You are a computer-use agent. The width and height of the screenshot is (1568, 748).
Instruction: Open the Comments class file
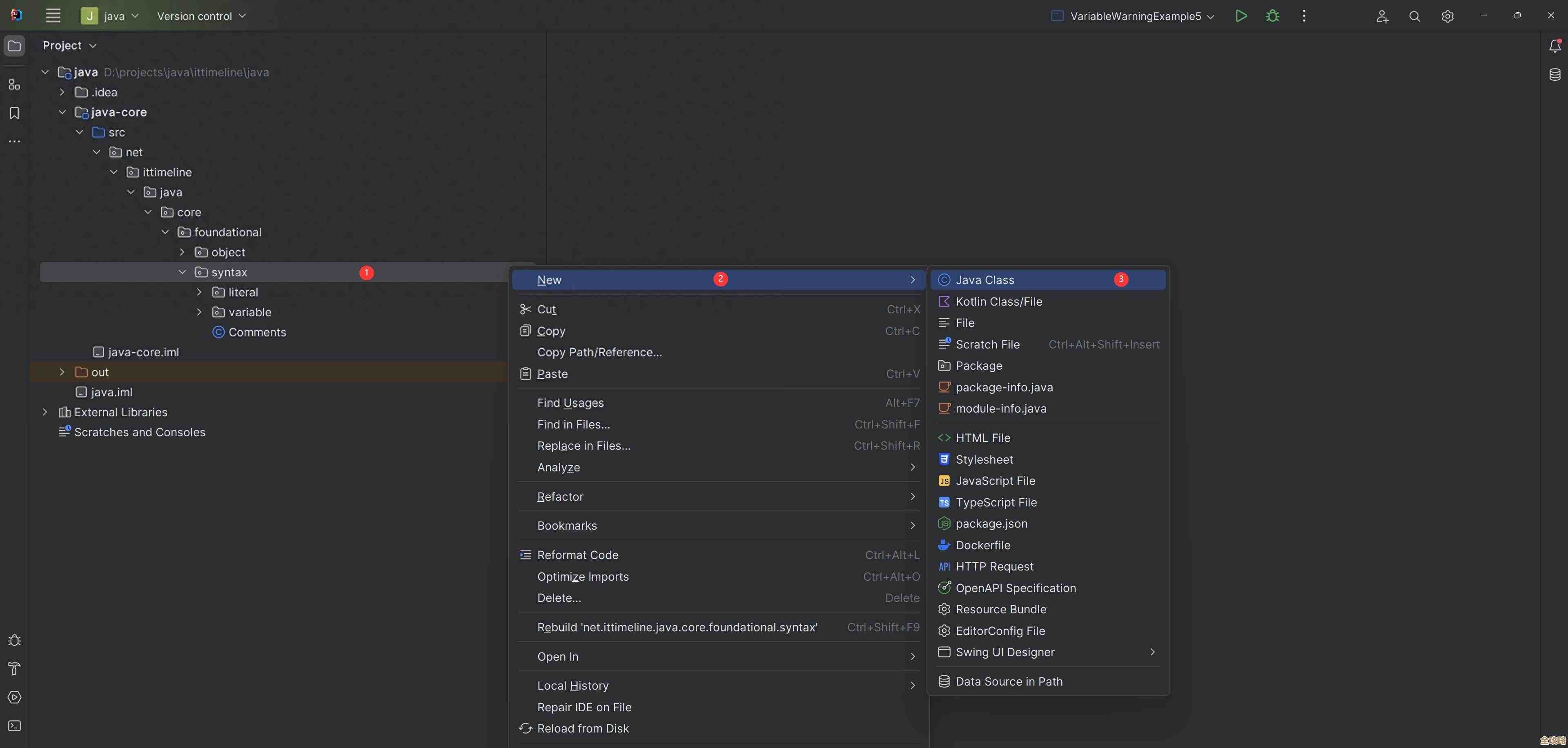(256, 332)
